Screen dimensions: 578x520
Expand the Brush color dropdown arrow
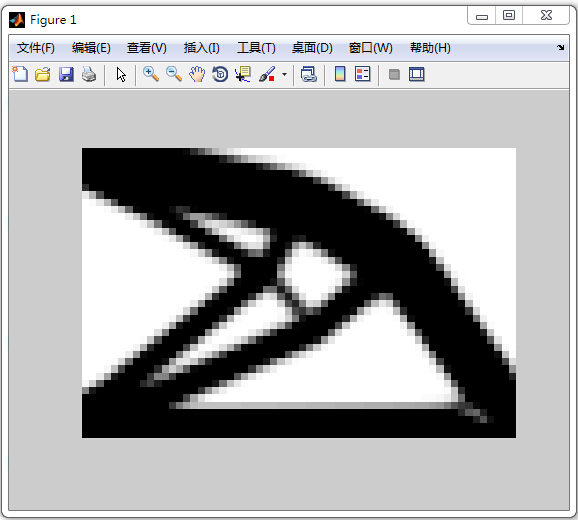(x=284, y=74)
